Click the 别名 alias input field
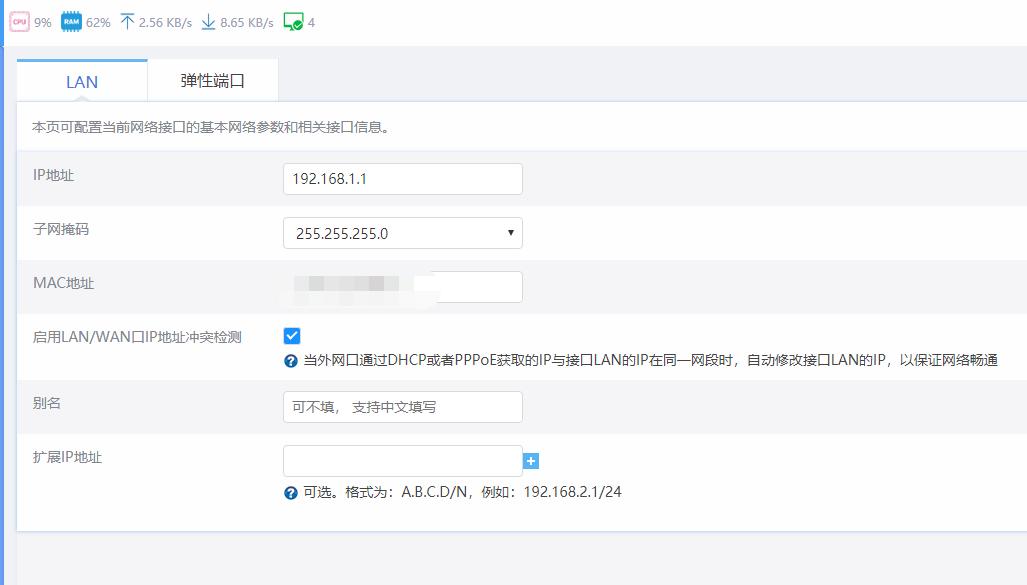The height and width of the screenshot is (585, 1027). [403, 406]
